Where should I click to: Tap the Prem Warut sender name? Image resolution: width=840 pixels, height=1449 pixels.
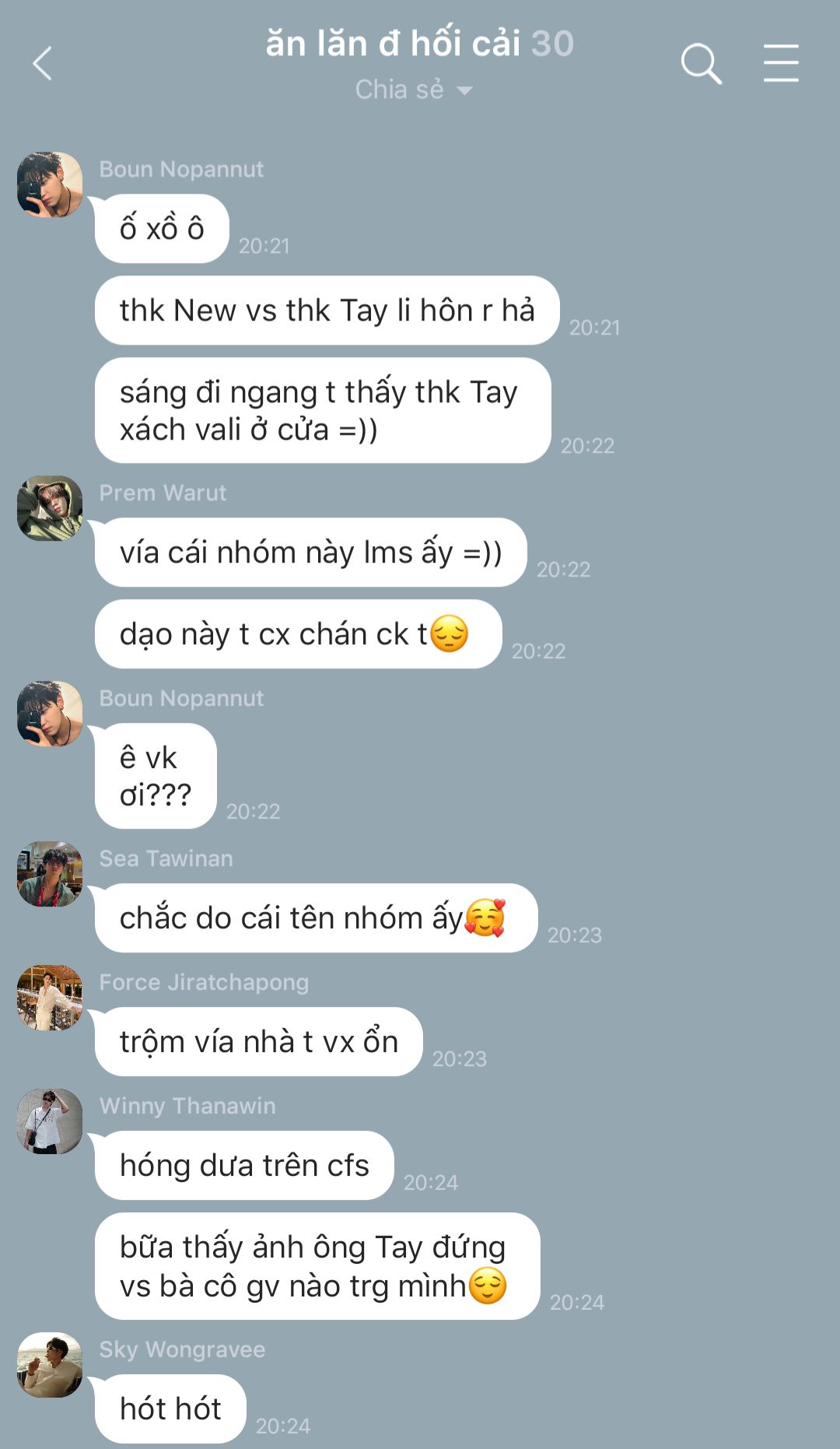163,493
